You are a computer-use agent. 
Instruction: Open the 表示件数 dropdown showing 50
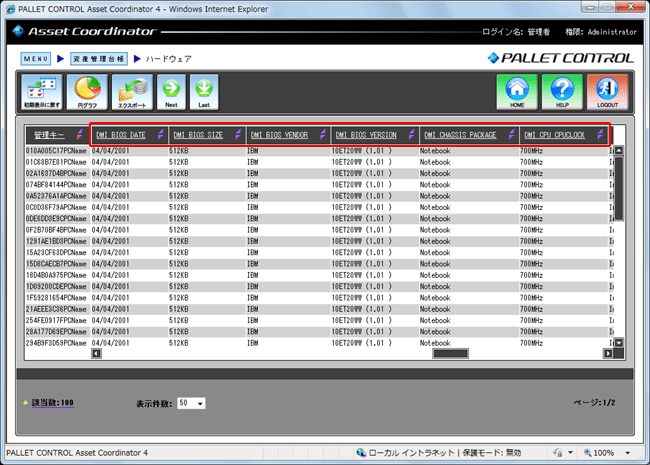pos(191,403)
